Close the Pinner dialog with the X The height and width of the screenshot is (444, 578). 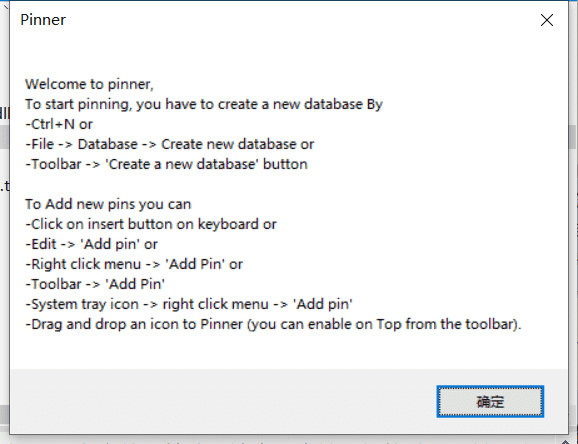[x=547, y=20]
